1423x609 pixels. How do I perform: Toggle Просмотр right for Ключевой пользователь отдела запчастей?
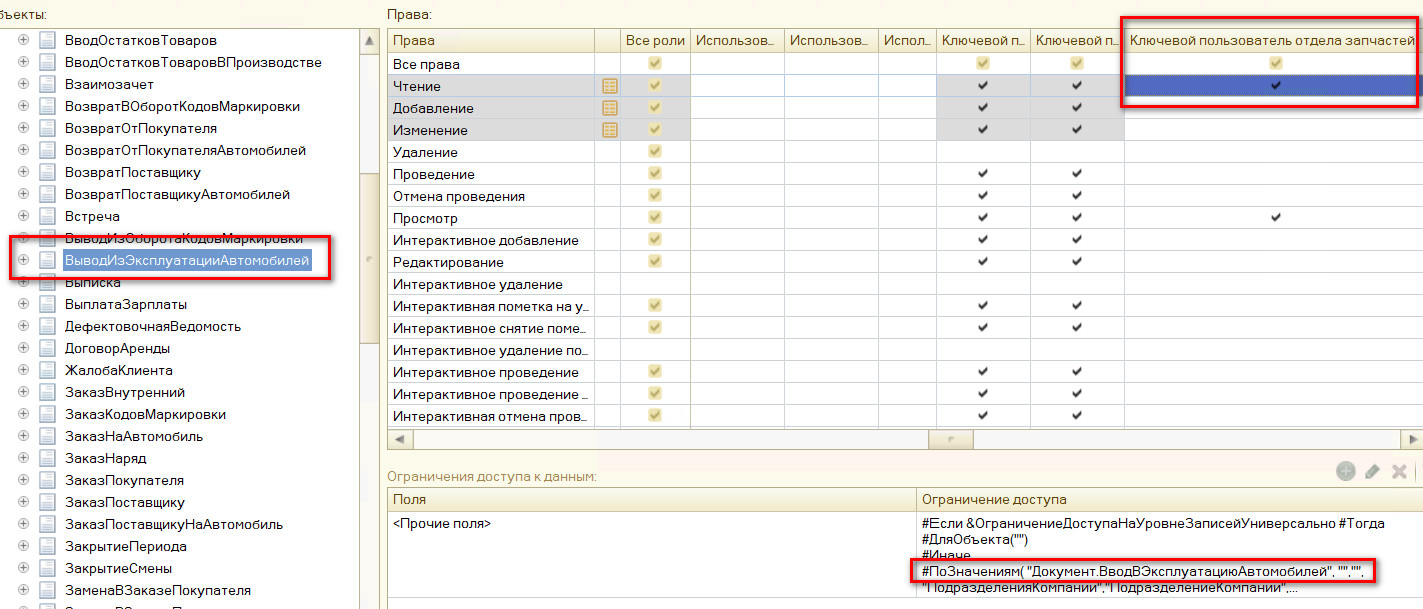tap(1275, 218)
